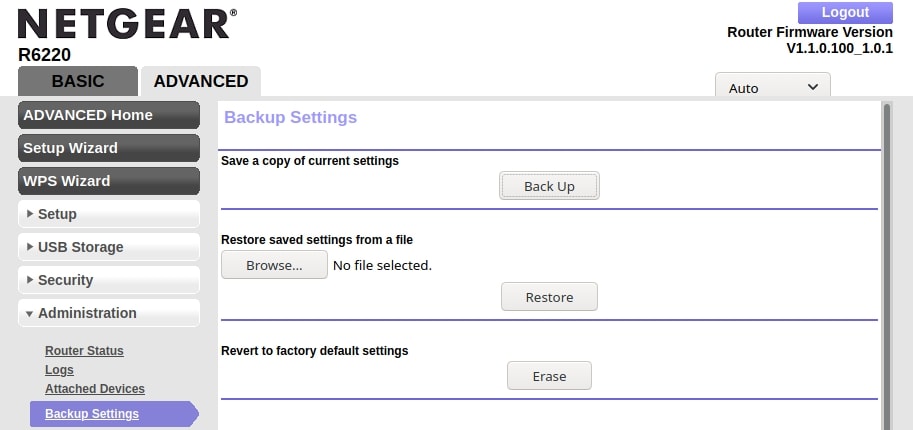Click 'Save a copy of current settings' text
This screenshot has width=913, height=430.
coord(310,161)
